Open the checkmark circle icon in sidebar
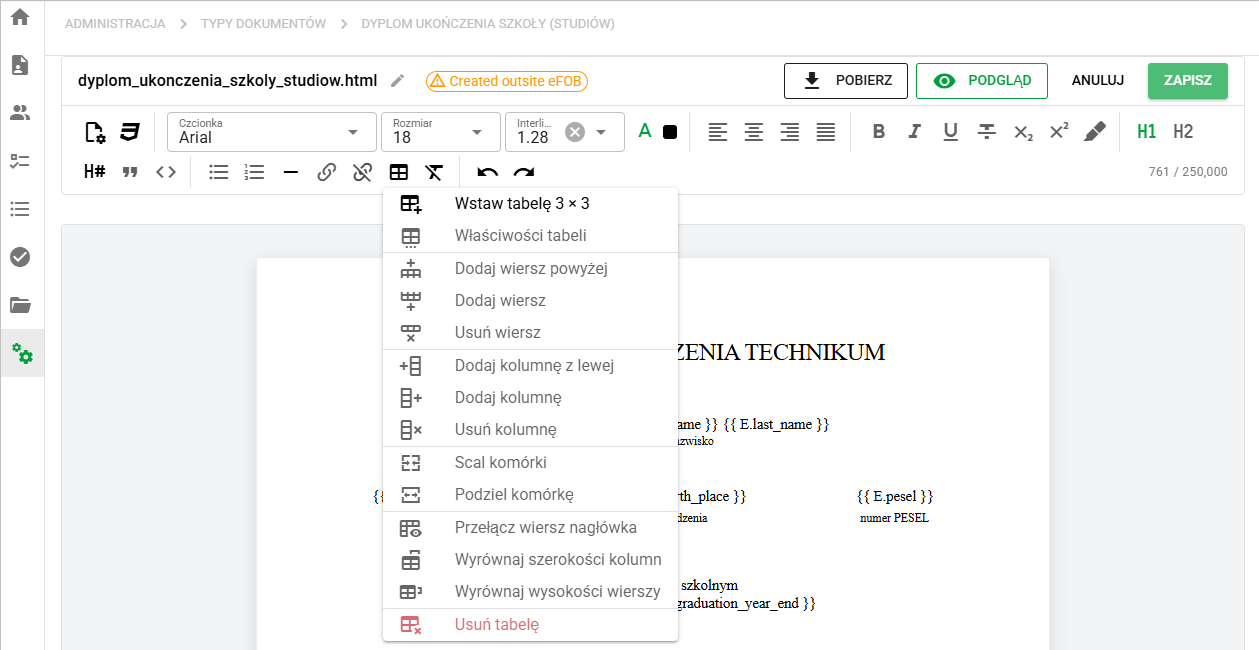 point(20,257)
